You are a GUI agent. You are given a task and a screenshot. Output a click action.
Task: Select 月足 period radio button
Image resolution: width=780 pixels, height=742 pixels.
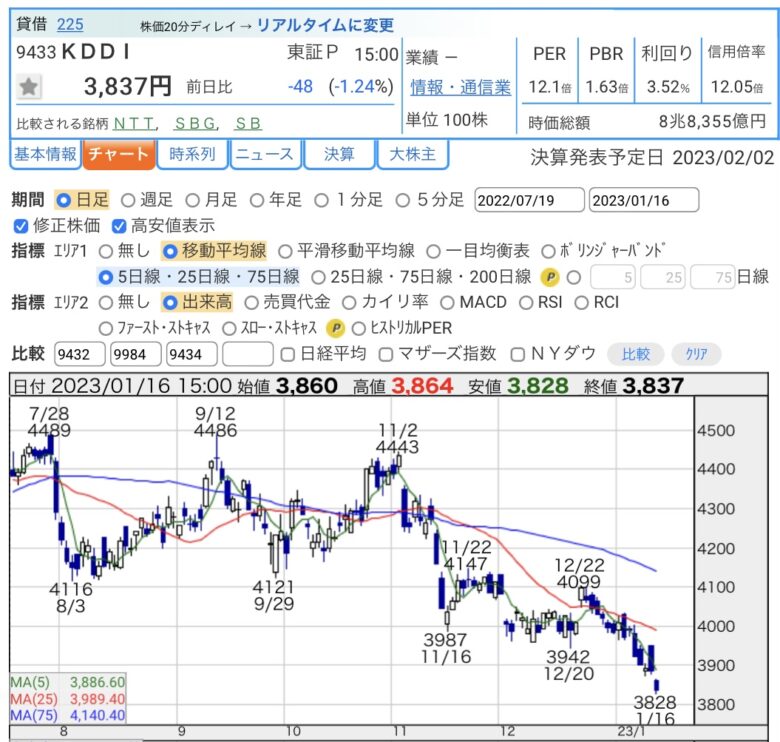(x=193, y=200)
